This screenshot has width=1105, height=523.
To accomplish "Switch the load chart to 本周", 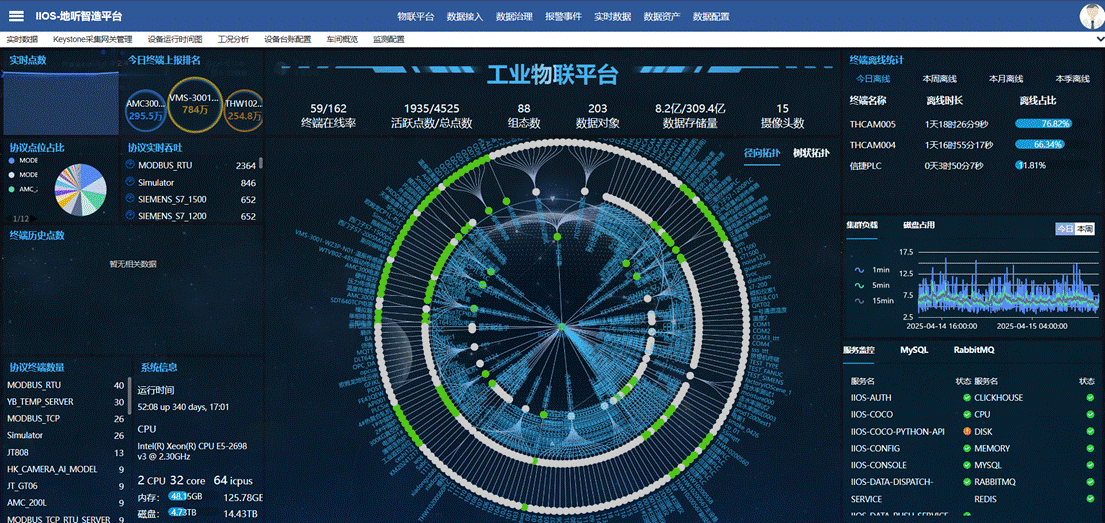I will pos(1085,229).
